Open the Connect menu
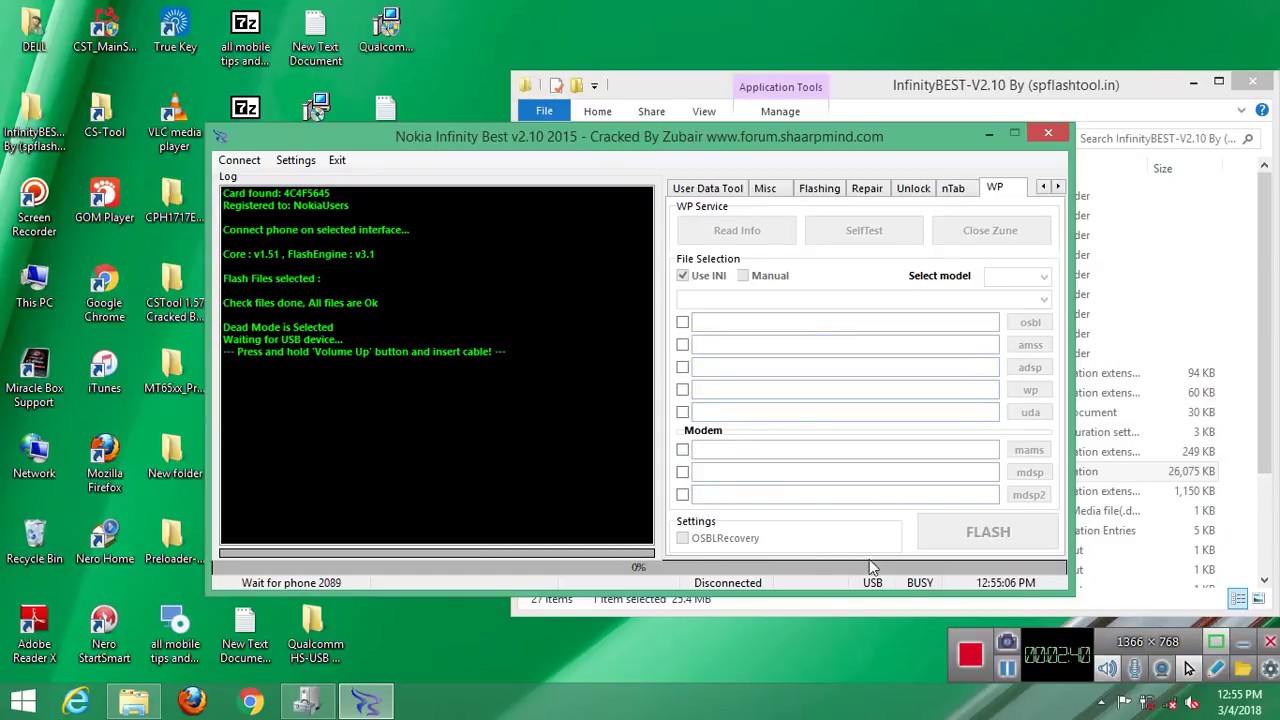1280x720 pixels. tap(239, 160)
